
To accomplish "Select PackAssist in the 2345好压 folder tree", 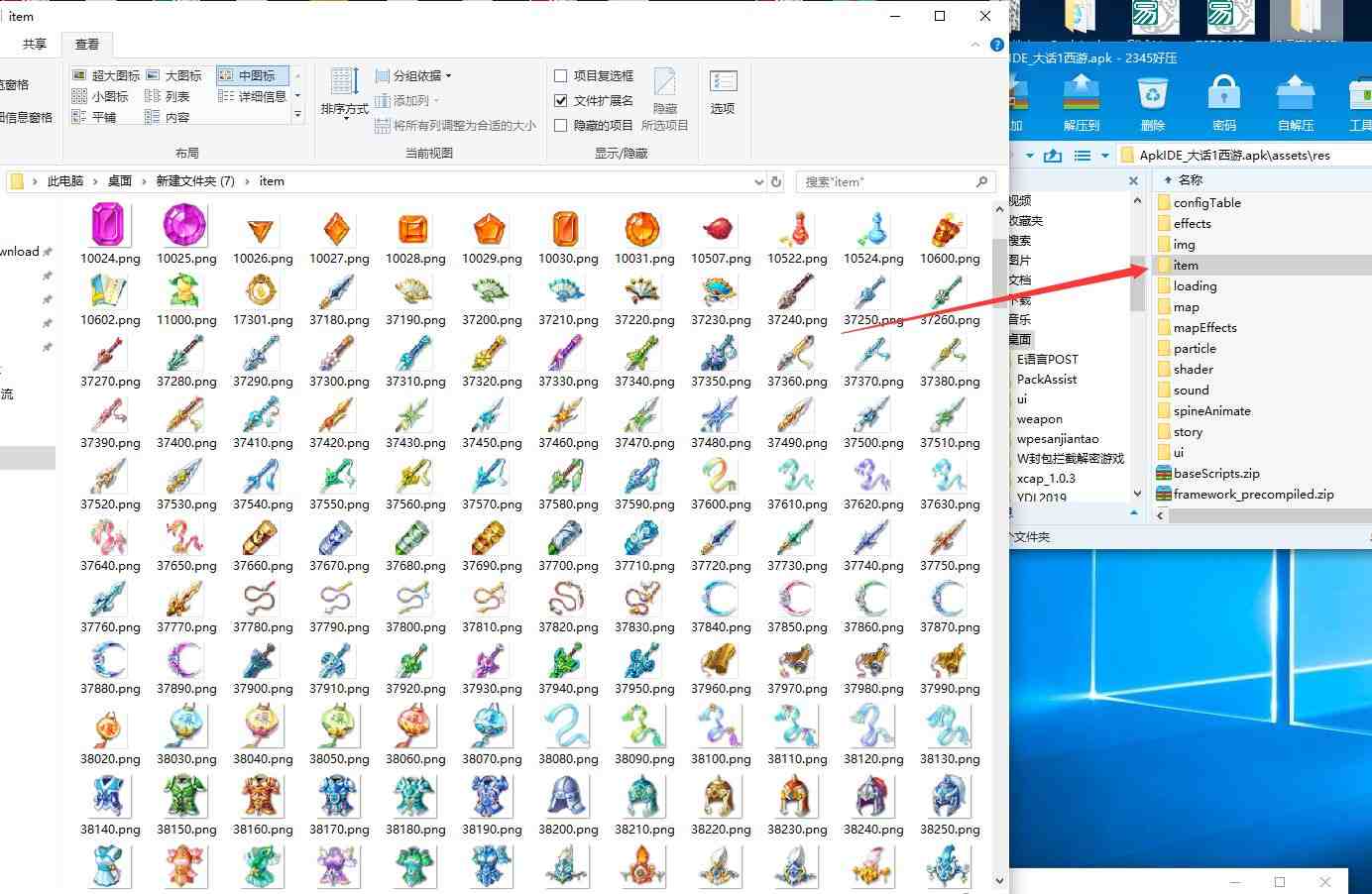I will 1047,379.
